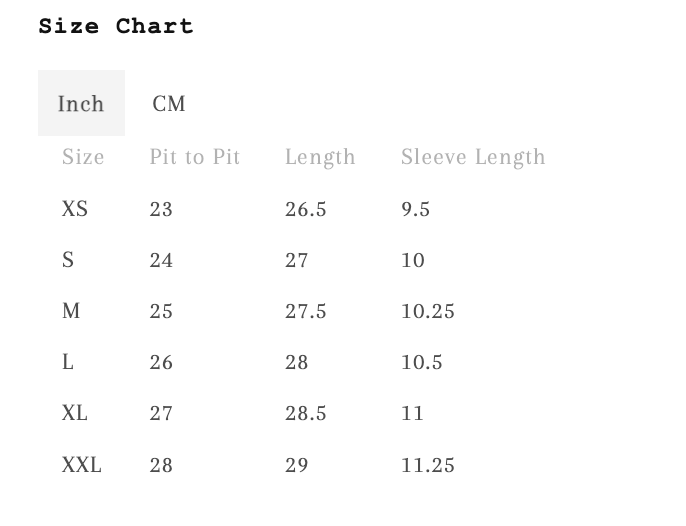Click the Length column header
The height and width of the screenshot is (526, 686).
pyautogui.click(x=320, y=157)
